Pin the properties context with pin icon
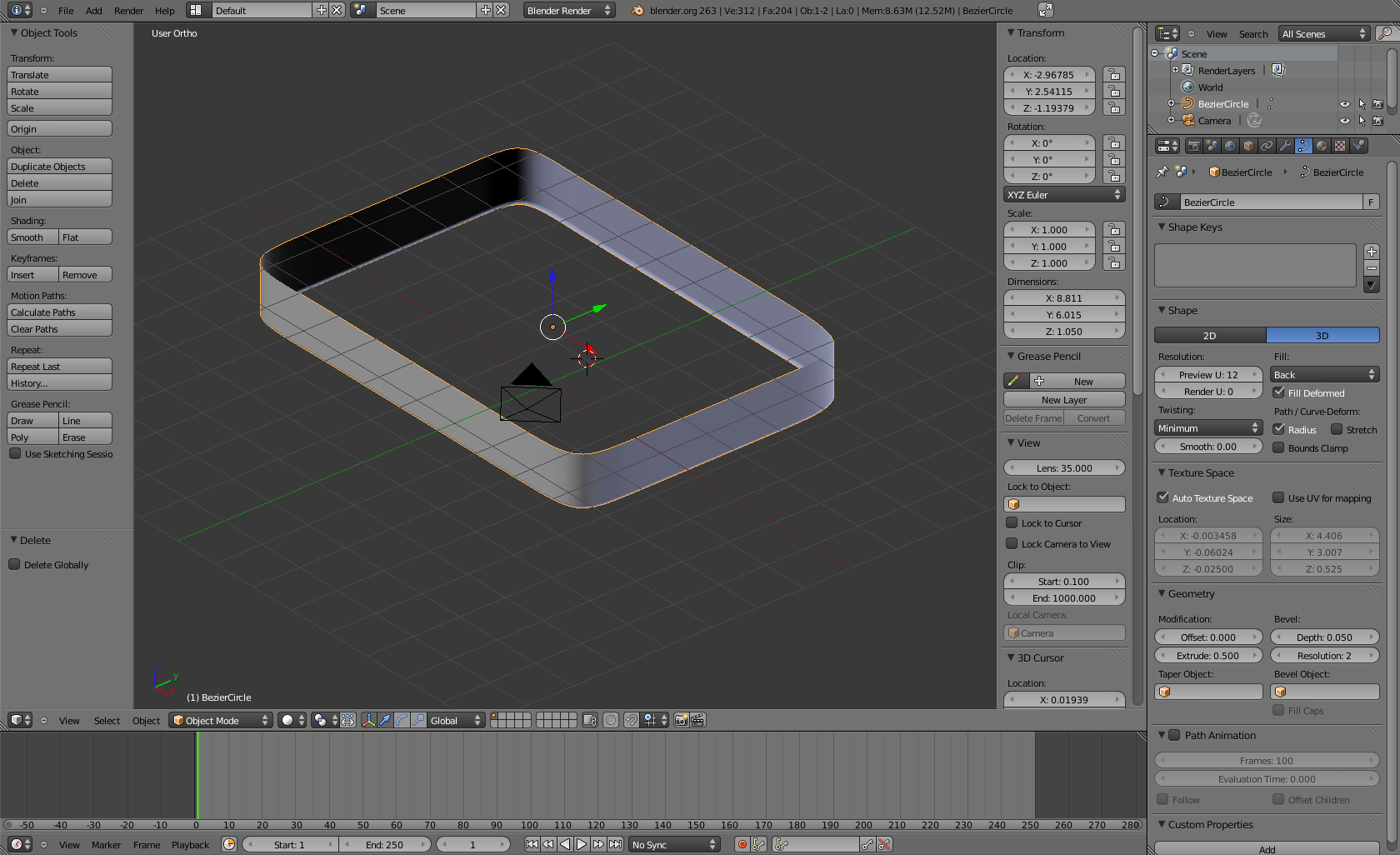Viewport: 1400px width, 855px height. 1162,172
